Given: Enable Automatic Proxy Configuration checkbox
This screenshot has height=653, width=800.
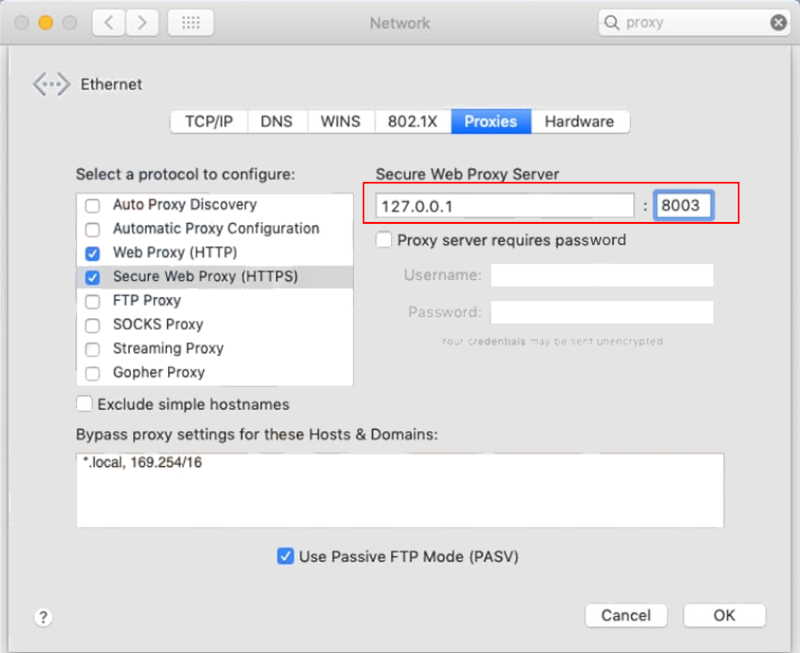Looking at the screenshot, I should (x=92, y=230).
